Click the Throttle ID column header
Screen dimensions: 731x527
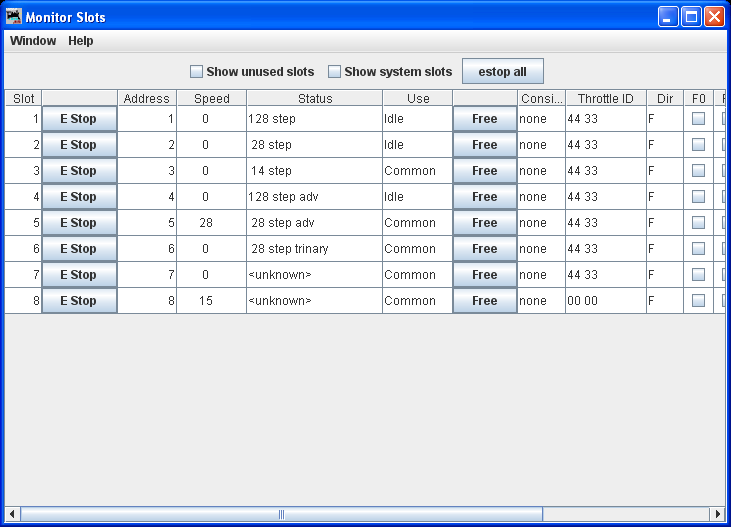pyautogui.click(x=605, y=98)
